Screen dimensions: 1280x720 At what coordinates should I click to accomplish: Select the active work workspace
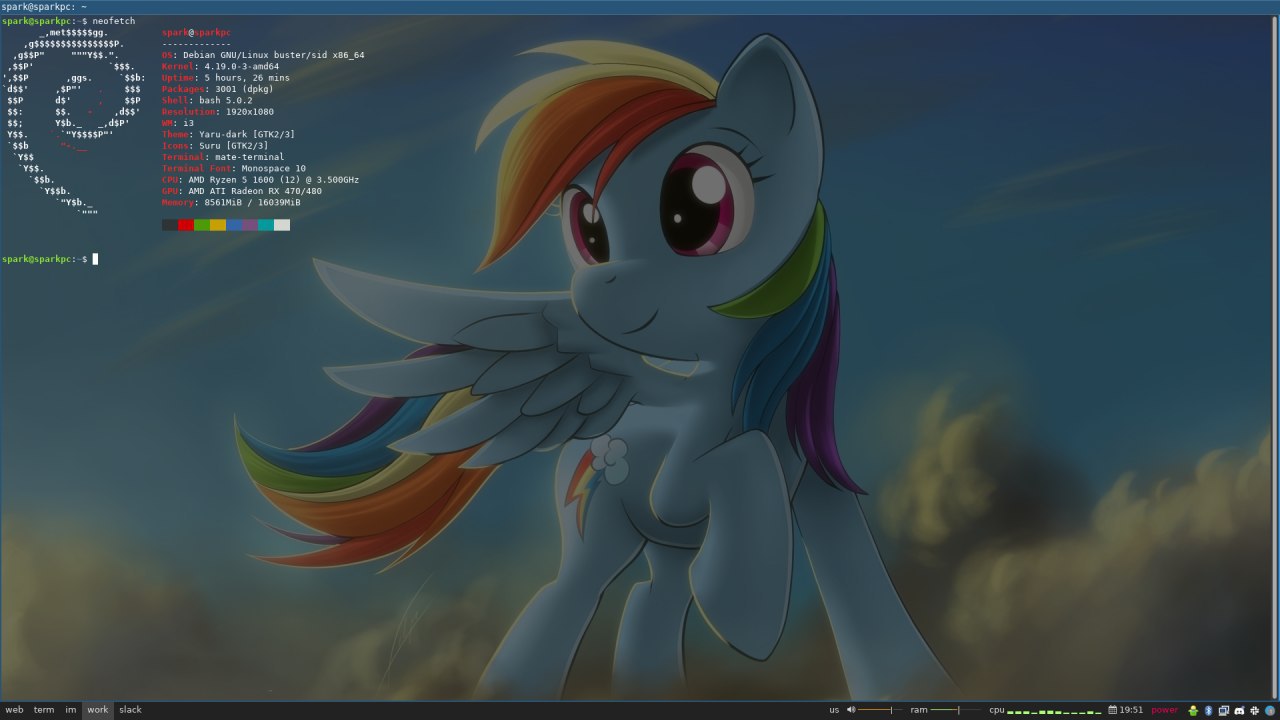[x=98, y=710]
